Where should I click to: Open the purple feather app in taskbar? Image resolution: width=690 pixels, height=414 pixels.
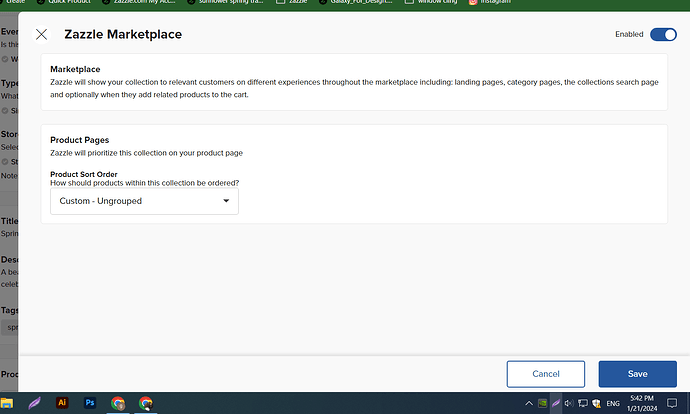pos(34,403)
